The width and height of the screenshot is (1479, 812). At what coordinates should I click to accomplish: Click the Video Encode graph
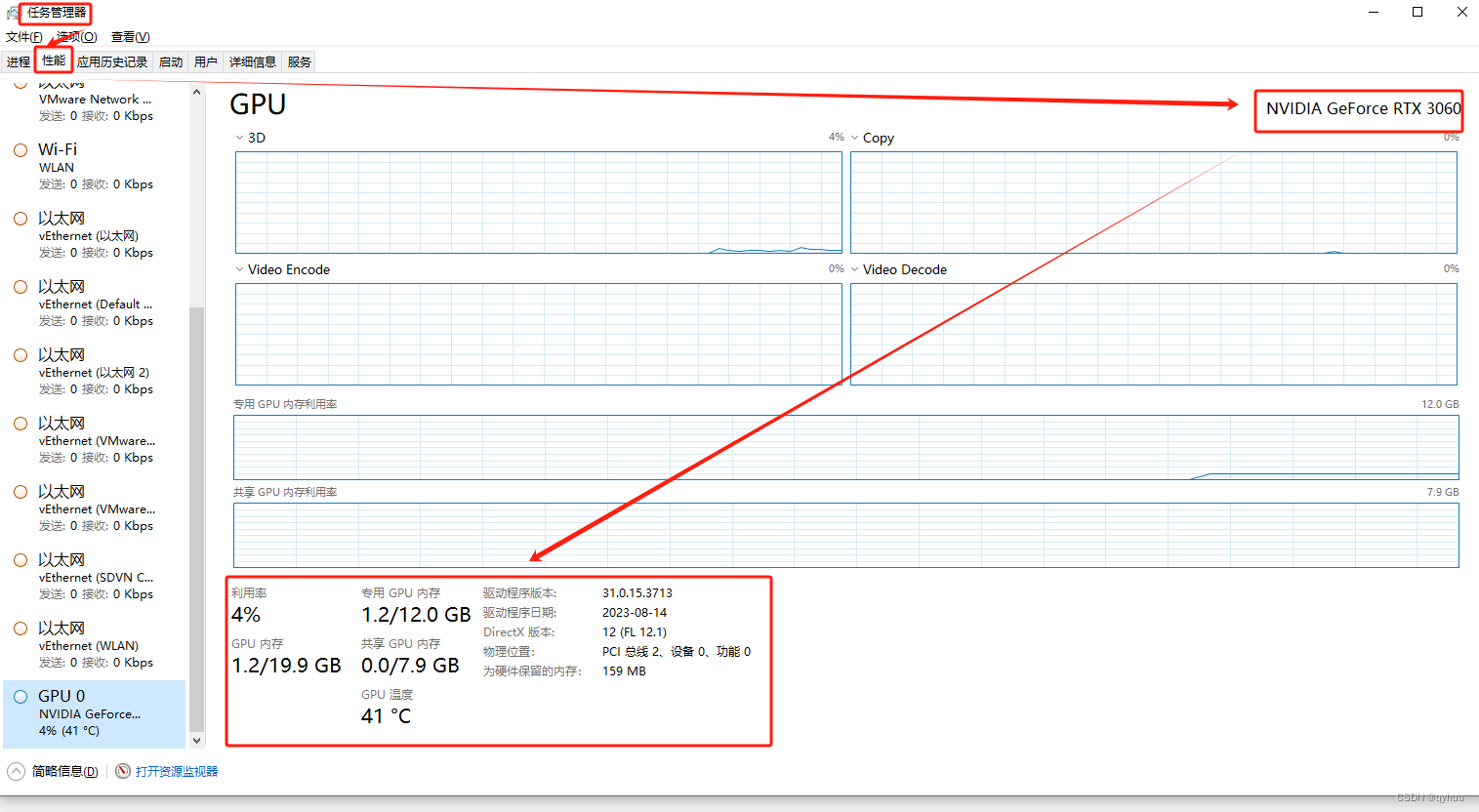(x=539, y=334)
